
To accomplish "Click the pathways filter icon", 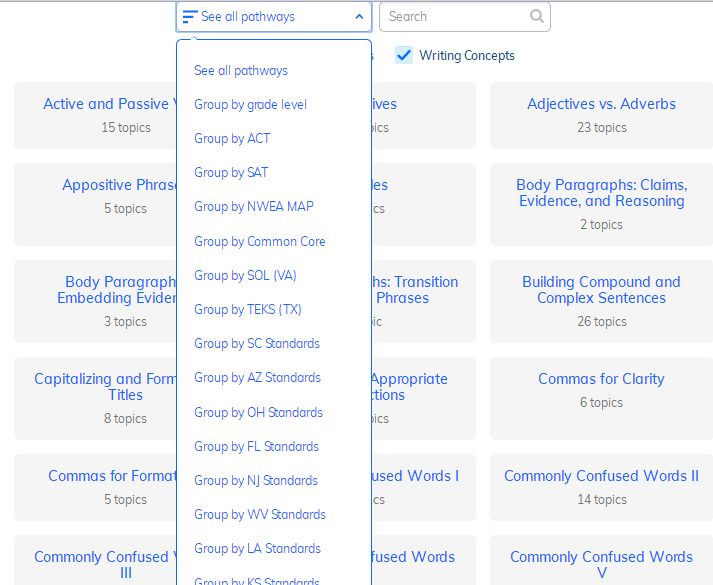I will click(189, 17).
